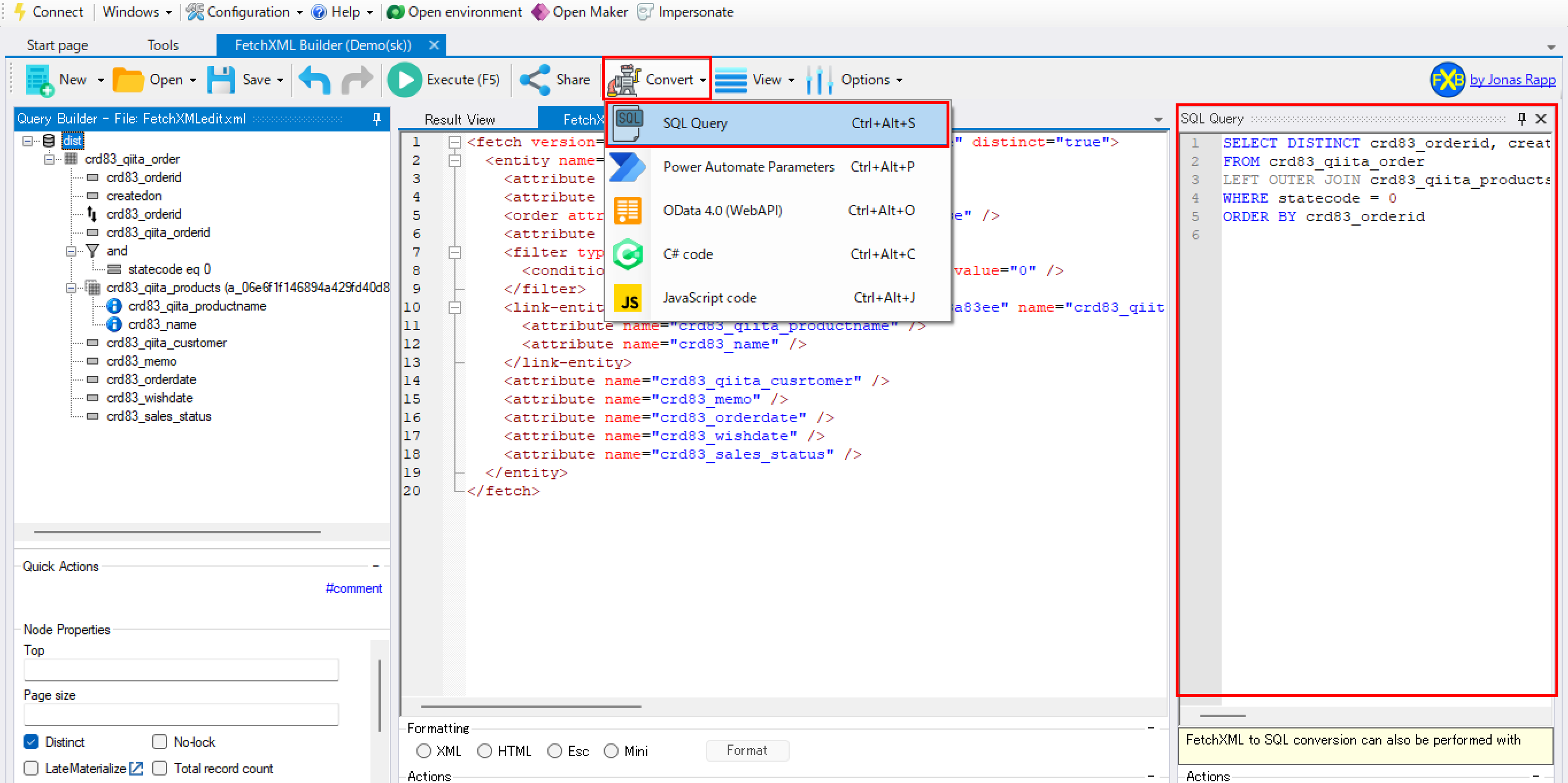Viewport: 1568px width, 783px height.
Task: Convert query to C# code
Action: tap(688, 254)
